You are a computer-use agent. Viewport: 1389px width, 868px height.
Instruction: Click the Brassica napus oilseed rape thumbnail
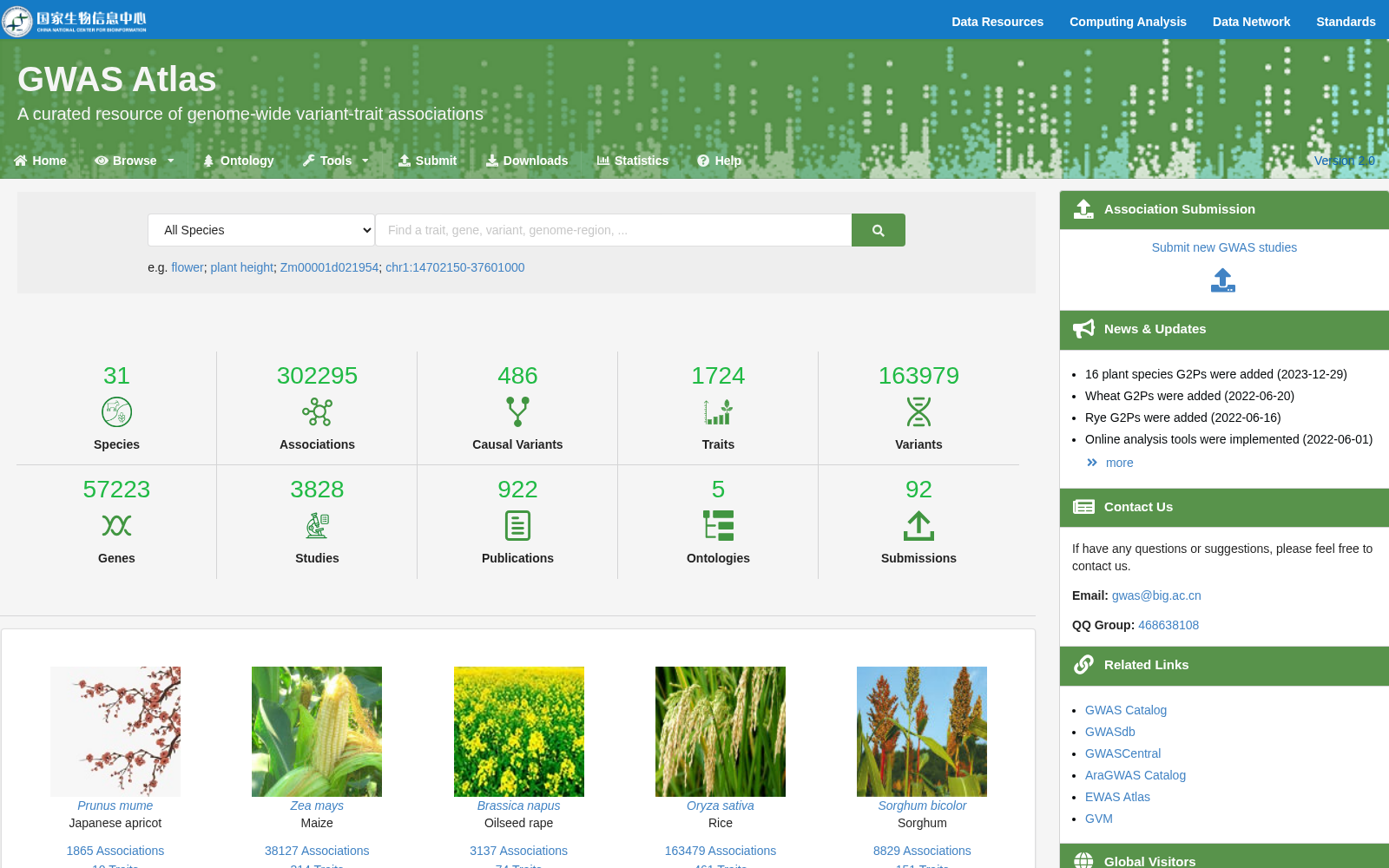click(519, 732)
